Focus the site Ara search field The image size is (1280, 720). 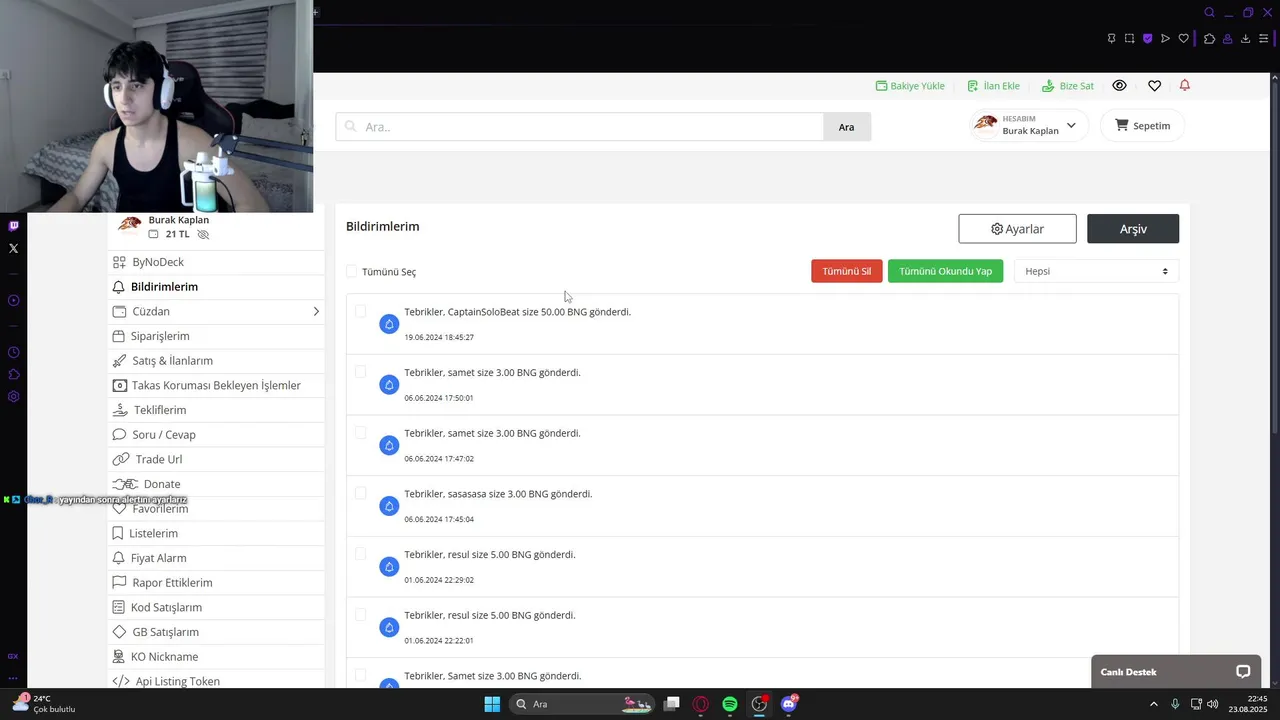click(580, 127)
